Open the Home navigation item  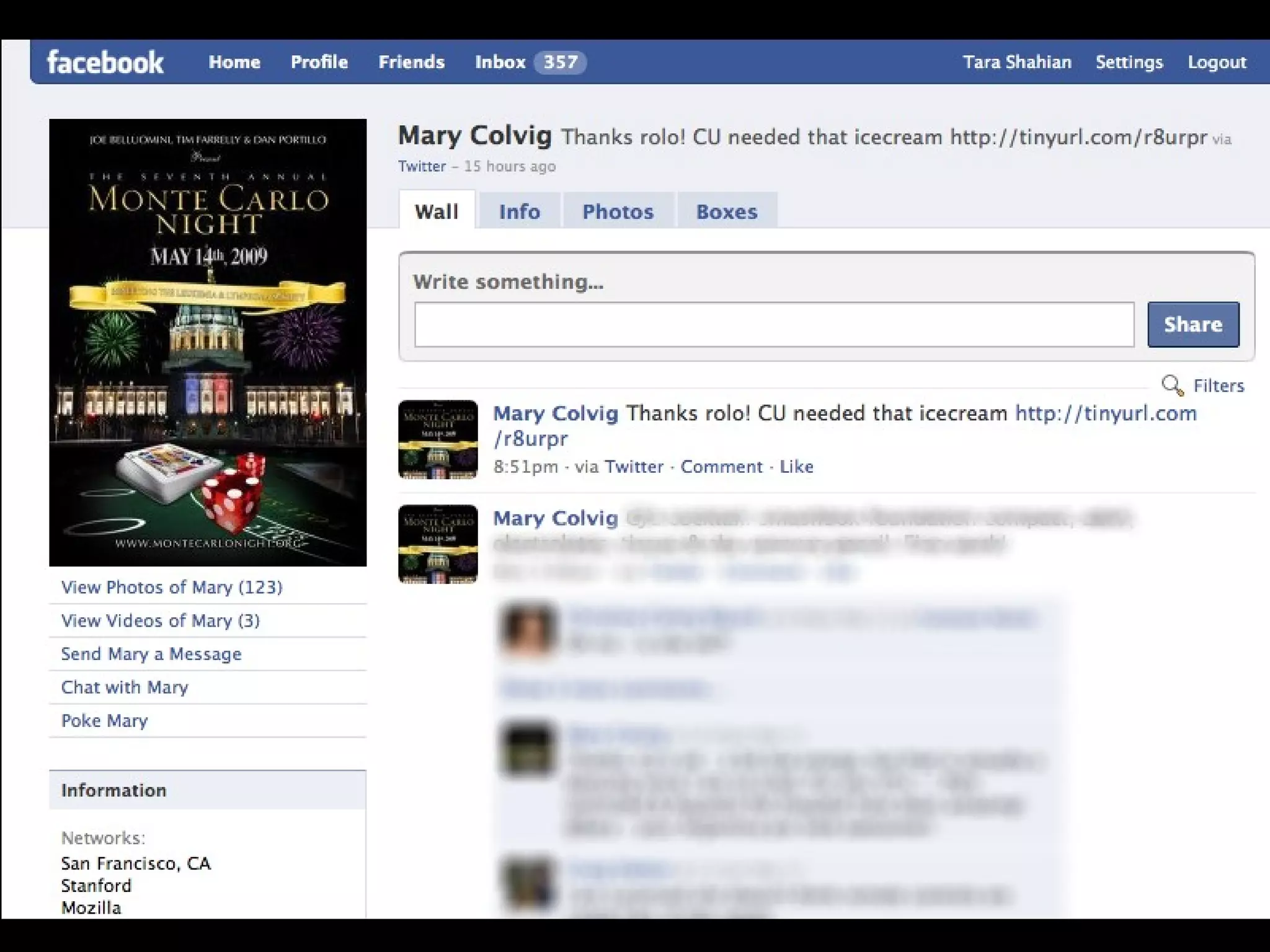[234, 62]
